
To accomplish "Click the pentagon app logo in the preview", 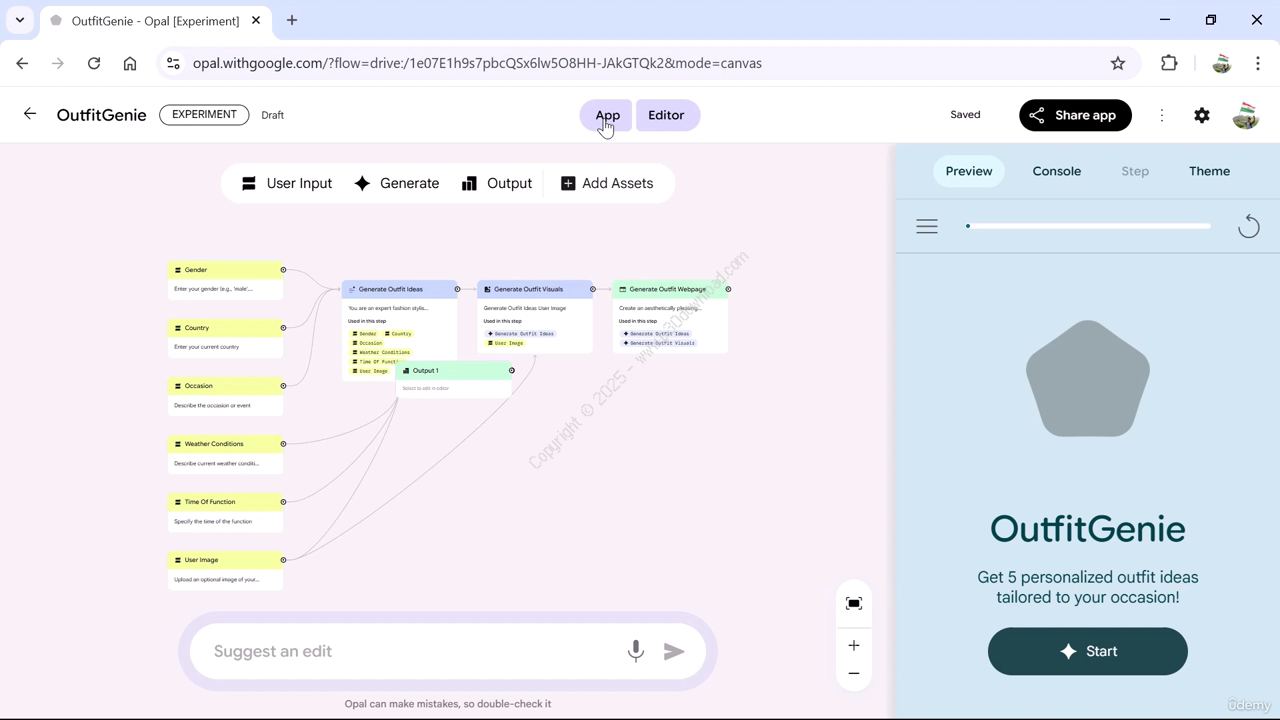I will point(1088,378).
